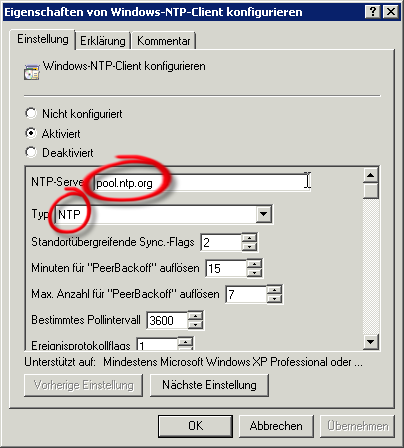Switch to the Erklärung tab
Viewport: 404px width, 448px height.
(103, 41)
